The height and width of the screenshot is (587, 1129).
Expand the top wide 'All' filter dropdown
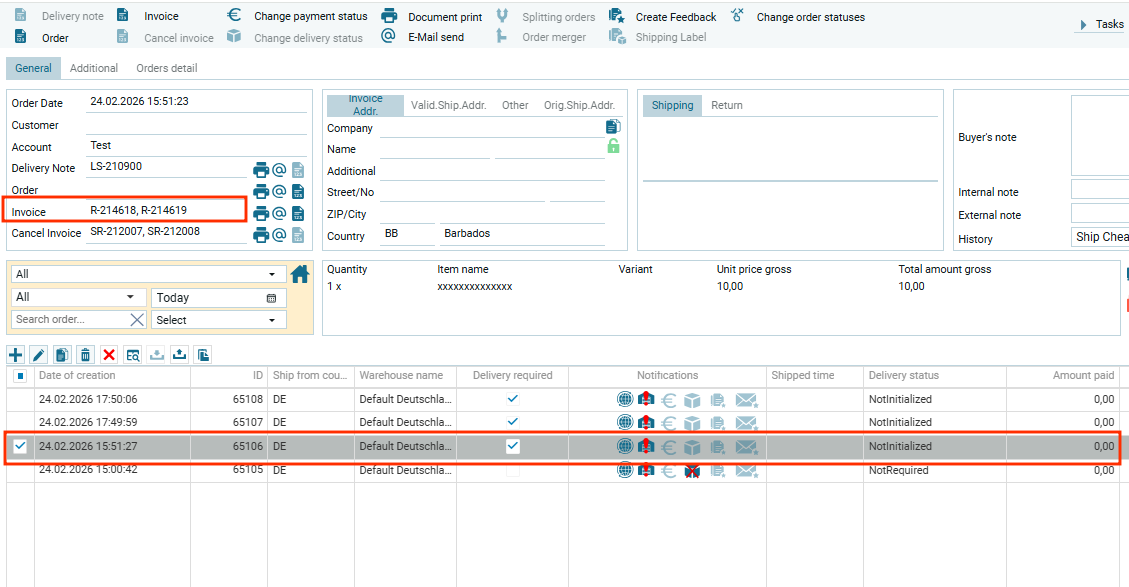click(x=272, y=274)
